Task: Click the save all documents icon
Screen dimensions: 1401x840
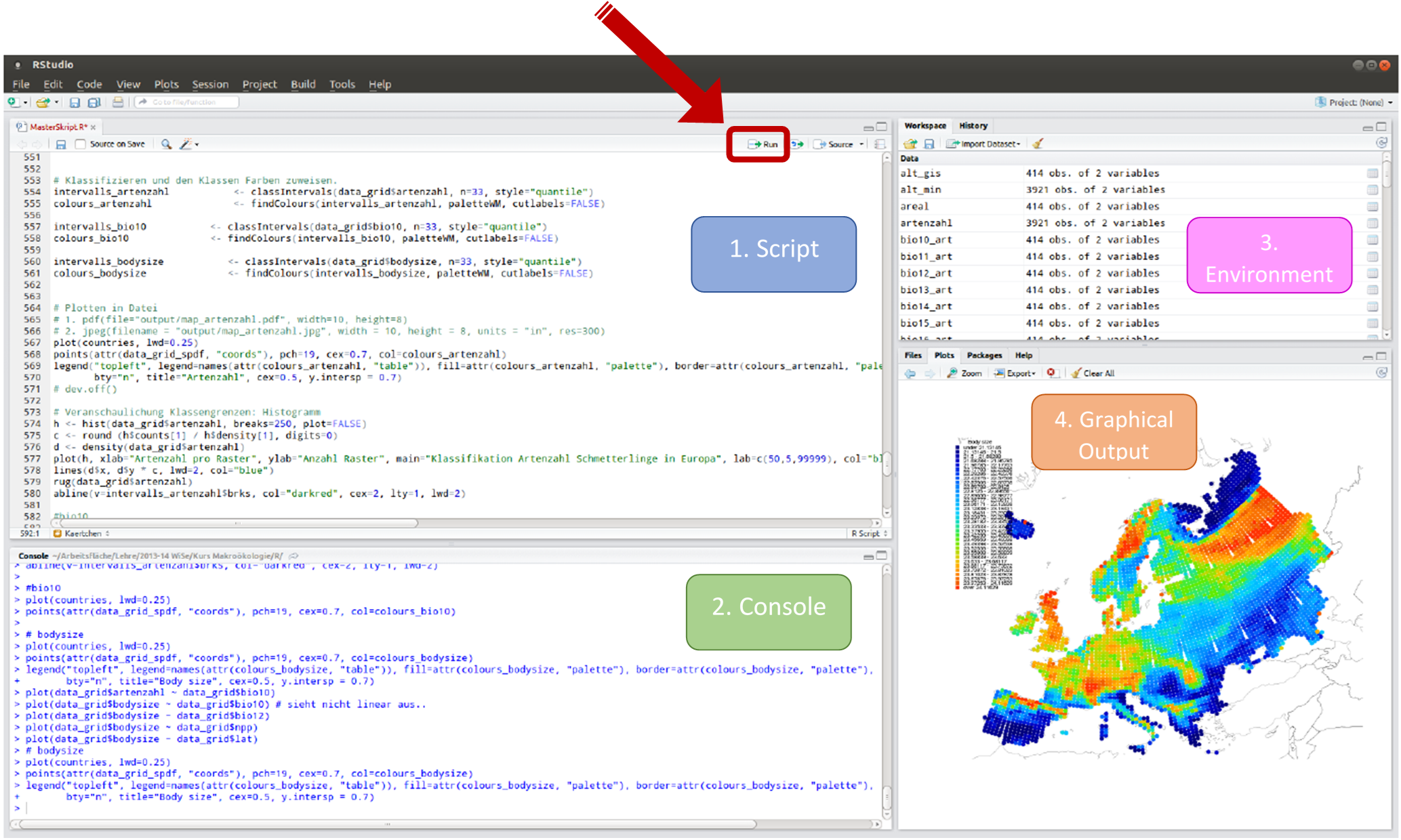Action: (94, 102)
